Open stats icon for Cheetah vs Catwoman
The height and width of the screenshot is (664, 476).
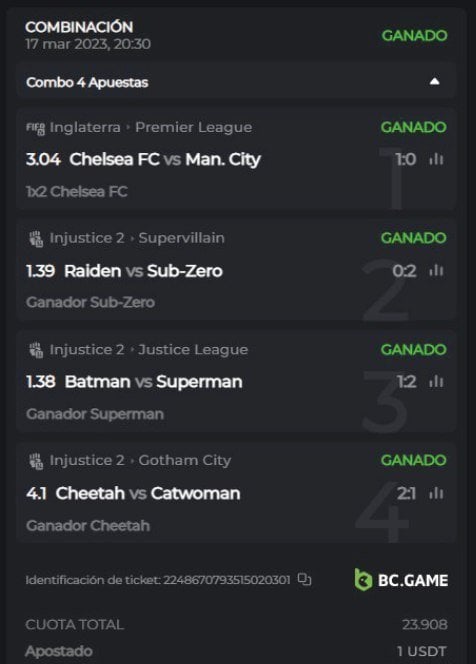[436, 493]
